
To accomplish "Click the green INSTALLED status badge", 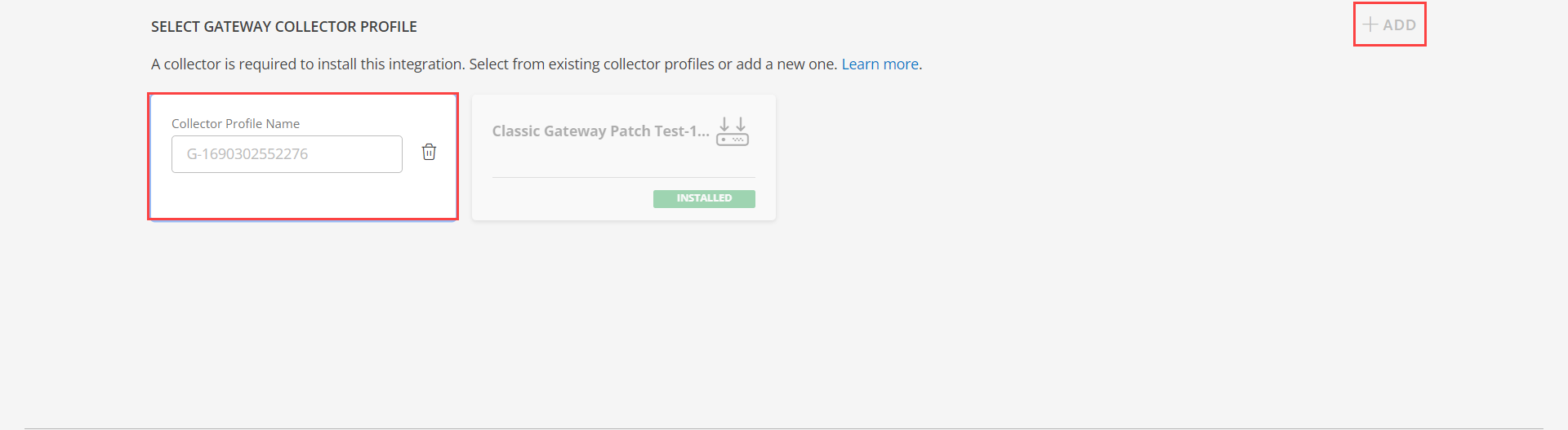I will point(704,198).
